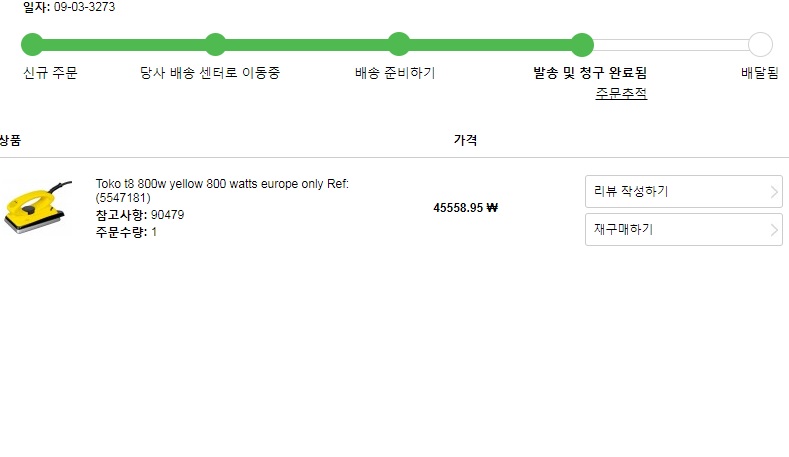Click the 참고사항 reference number 90479
789x457 pixels.
167,215
